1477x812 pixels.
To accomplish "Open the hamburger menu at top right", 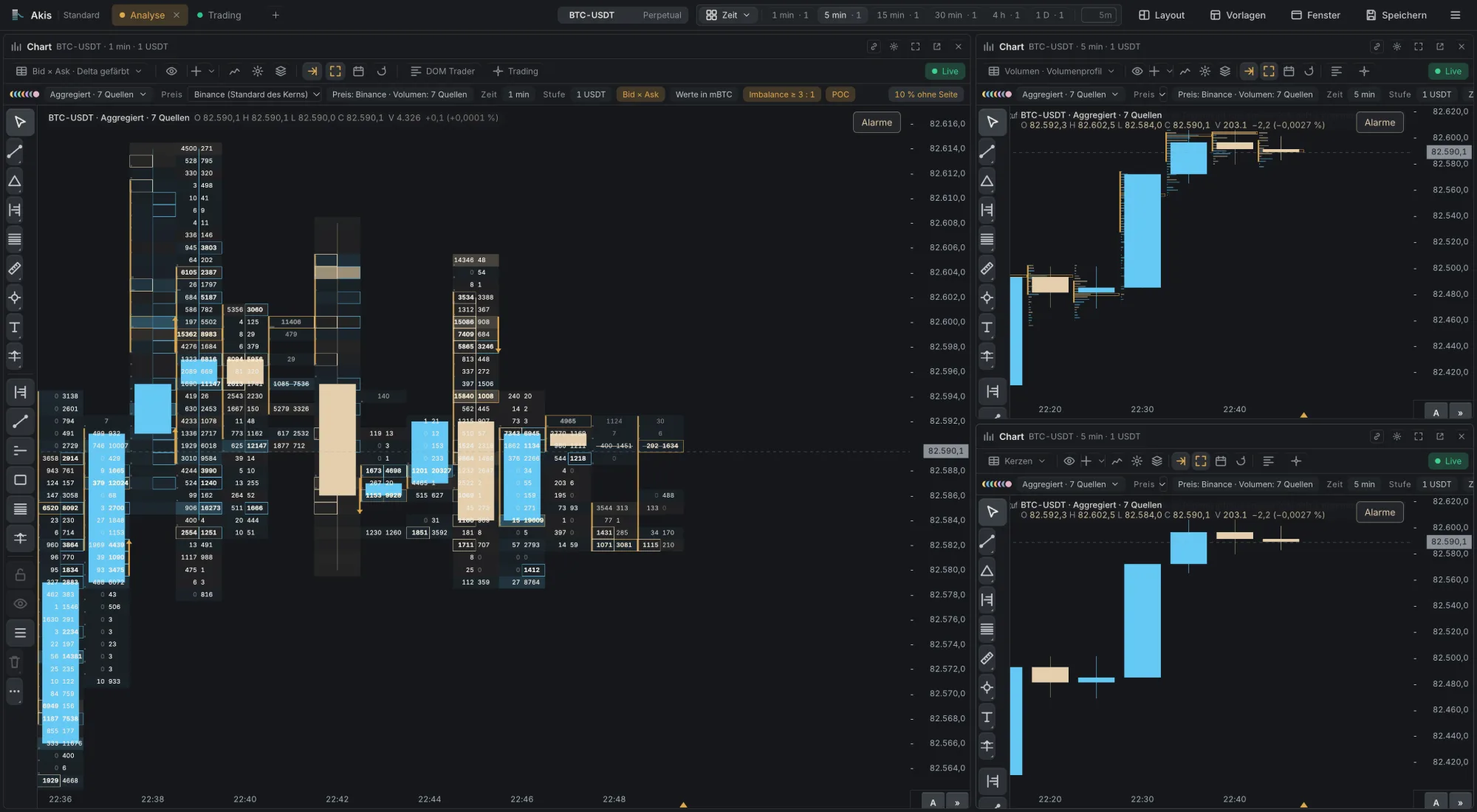I will click(x=1455, y=15).
